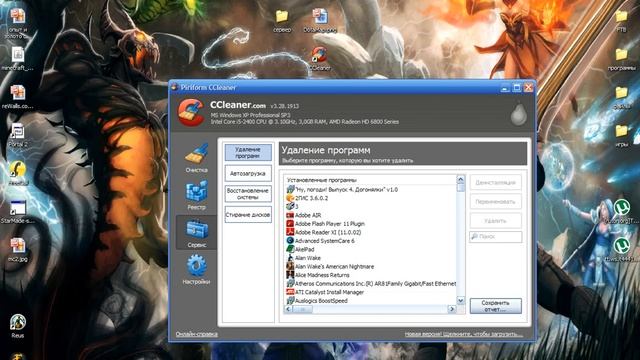Select the AkelPad row
The image size is (640, 360).
370,249
